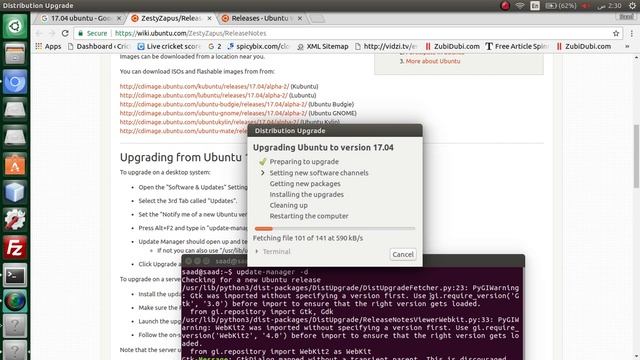Open the Files manager in dock
Viewport: 640px width, 360px height.
tap(15, 54)
